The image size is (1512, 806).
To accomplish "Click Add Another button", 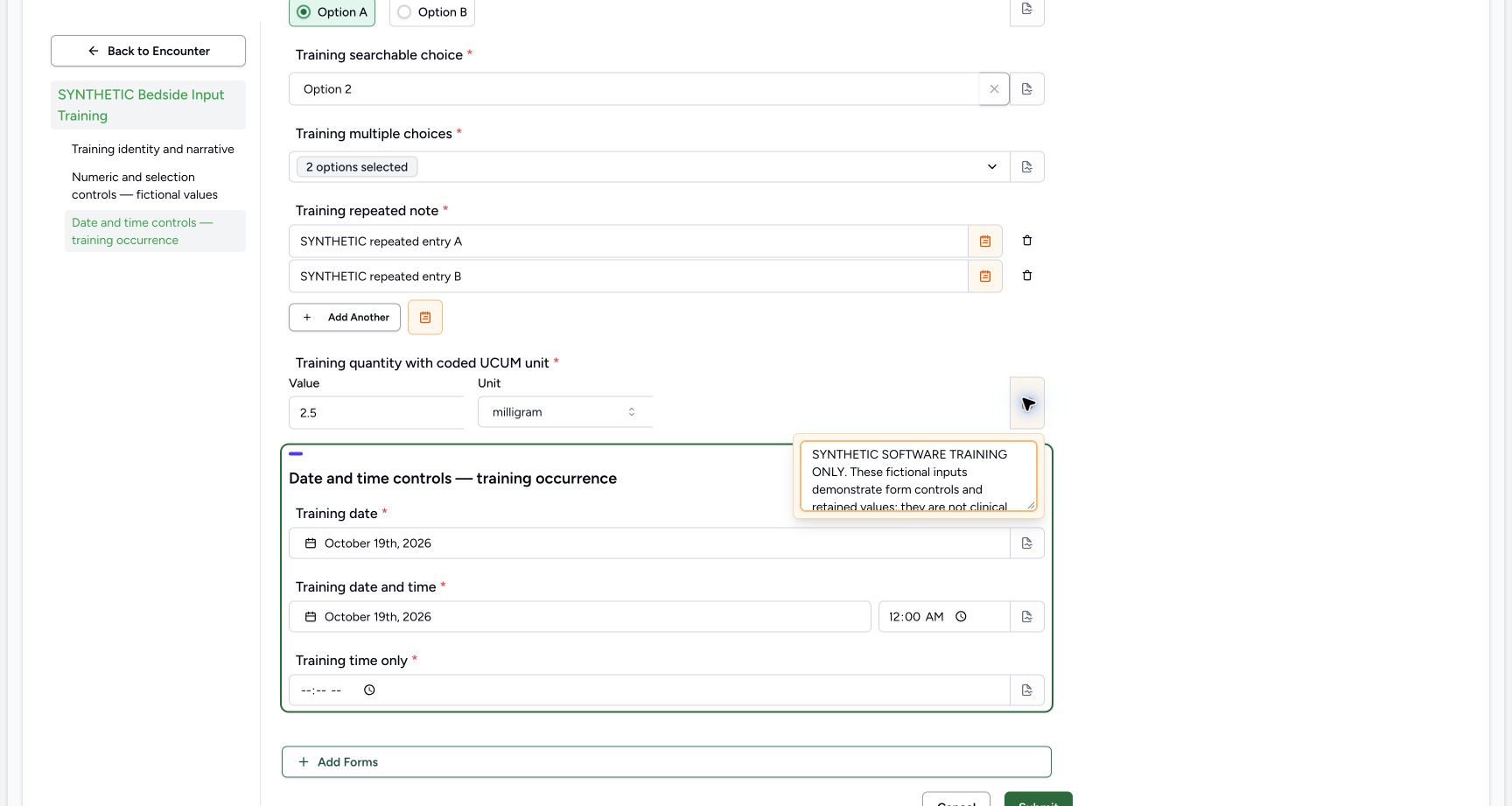I will 345,318.
